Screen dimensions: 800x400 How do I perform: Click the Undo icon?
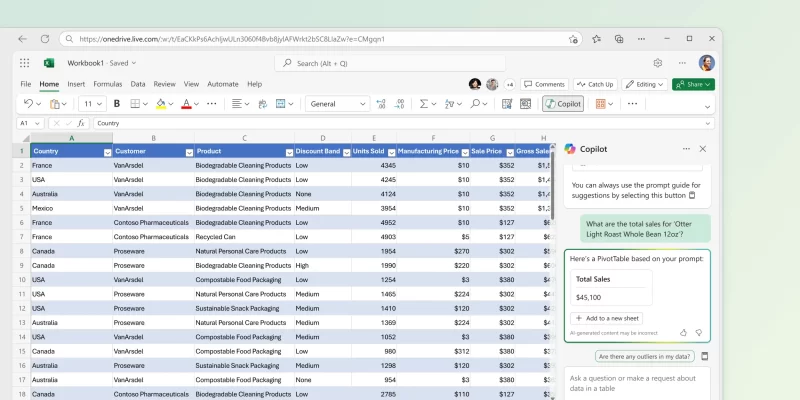[28, 104]
